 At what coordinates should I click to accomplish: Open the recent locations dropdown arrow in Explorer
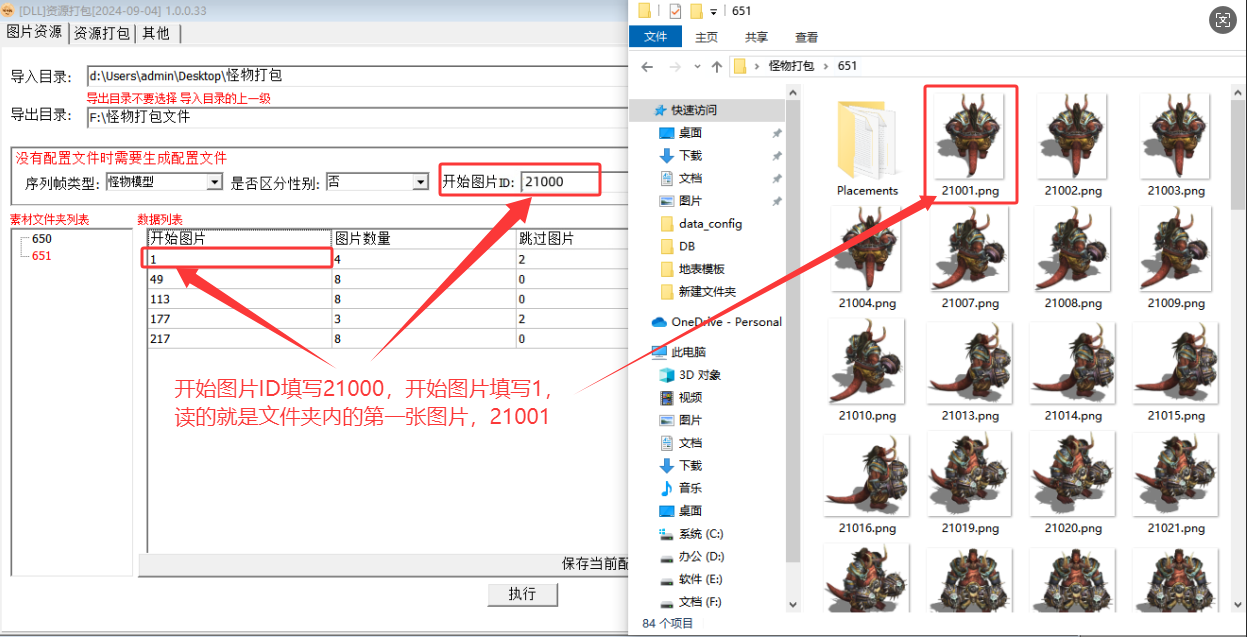(695, 67)
